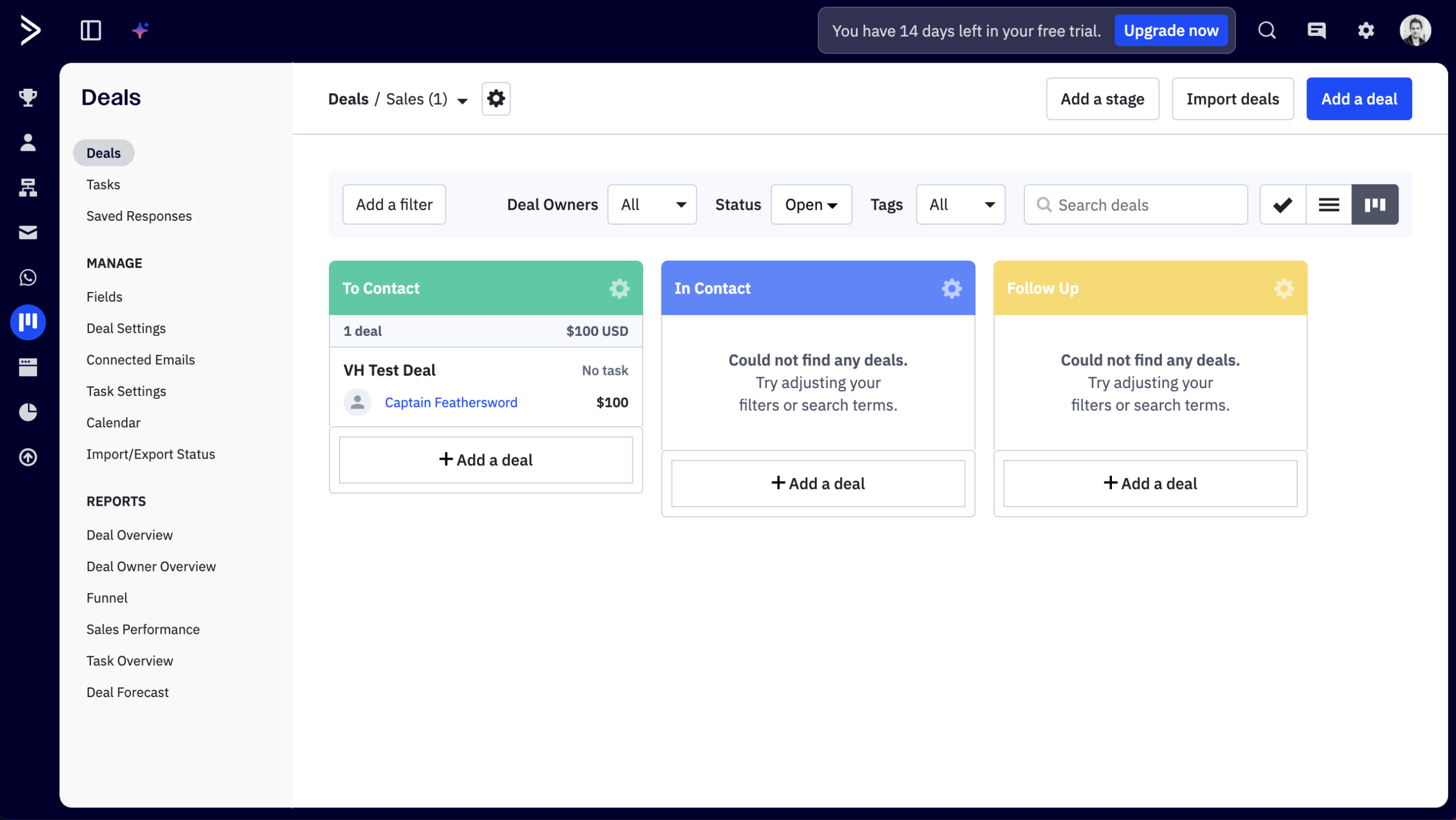Screen dimensions: 1456x820
Task: Open gear settings for To Contact stage
Action: point(619,289)
